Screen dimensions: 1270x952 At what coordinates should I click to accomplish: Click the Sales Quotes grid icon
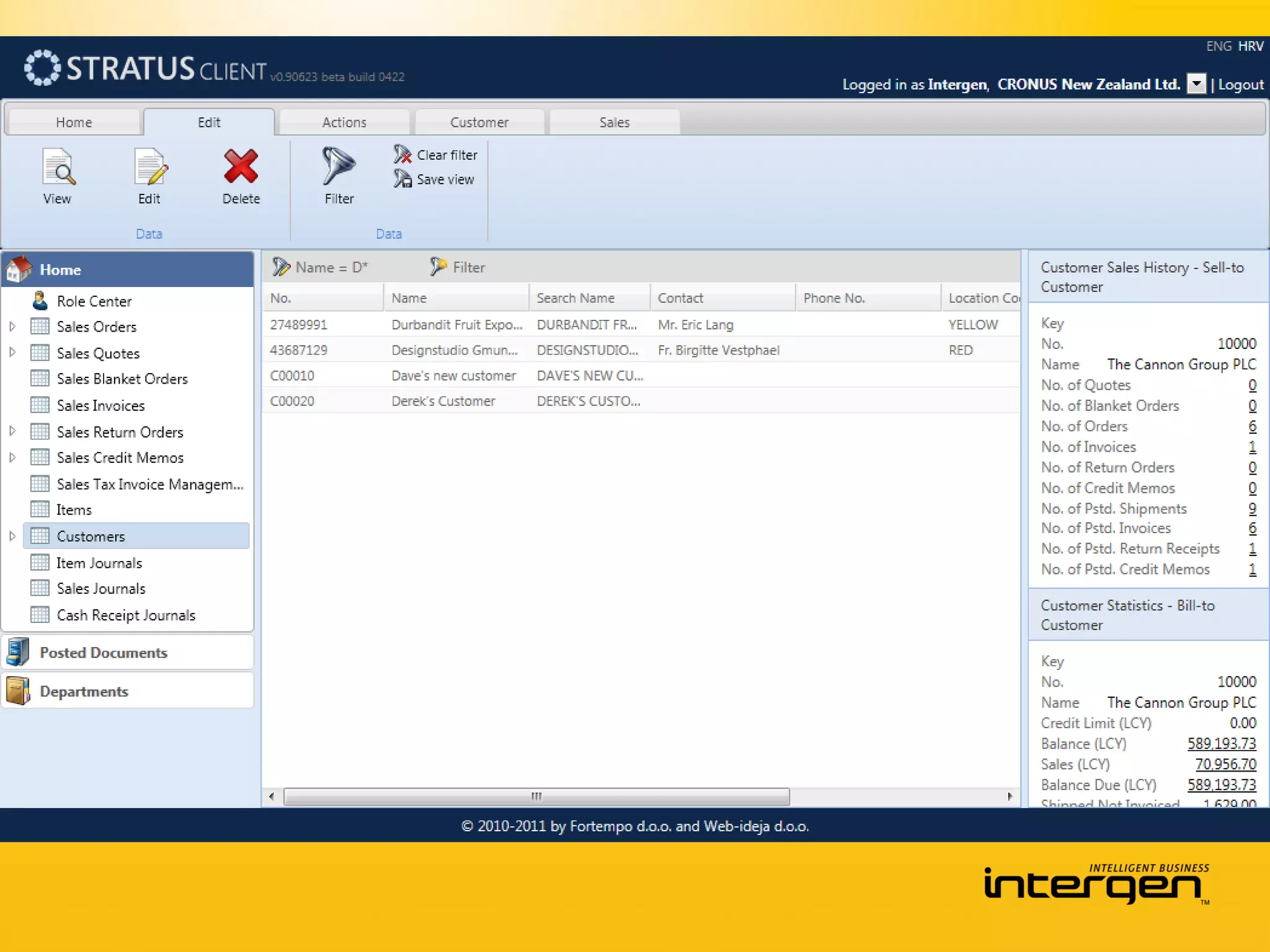click(x=40, y=353)
